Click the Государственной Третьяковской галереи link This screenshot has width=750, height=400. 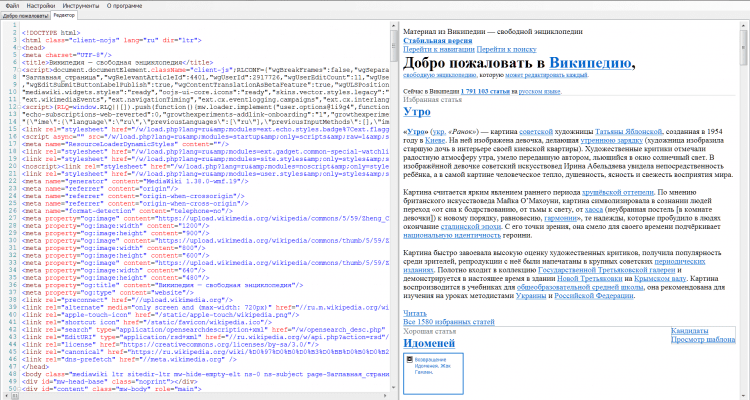point(607,270)
